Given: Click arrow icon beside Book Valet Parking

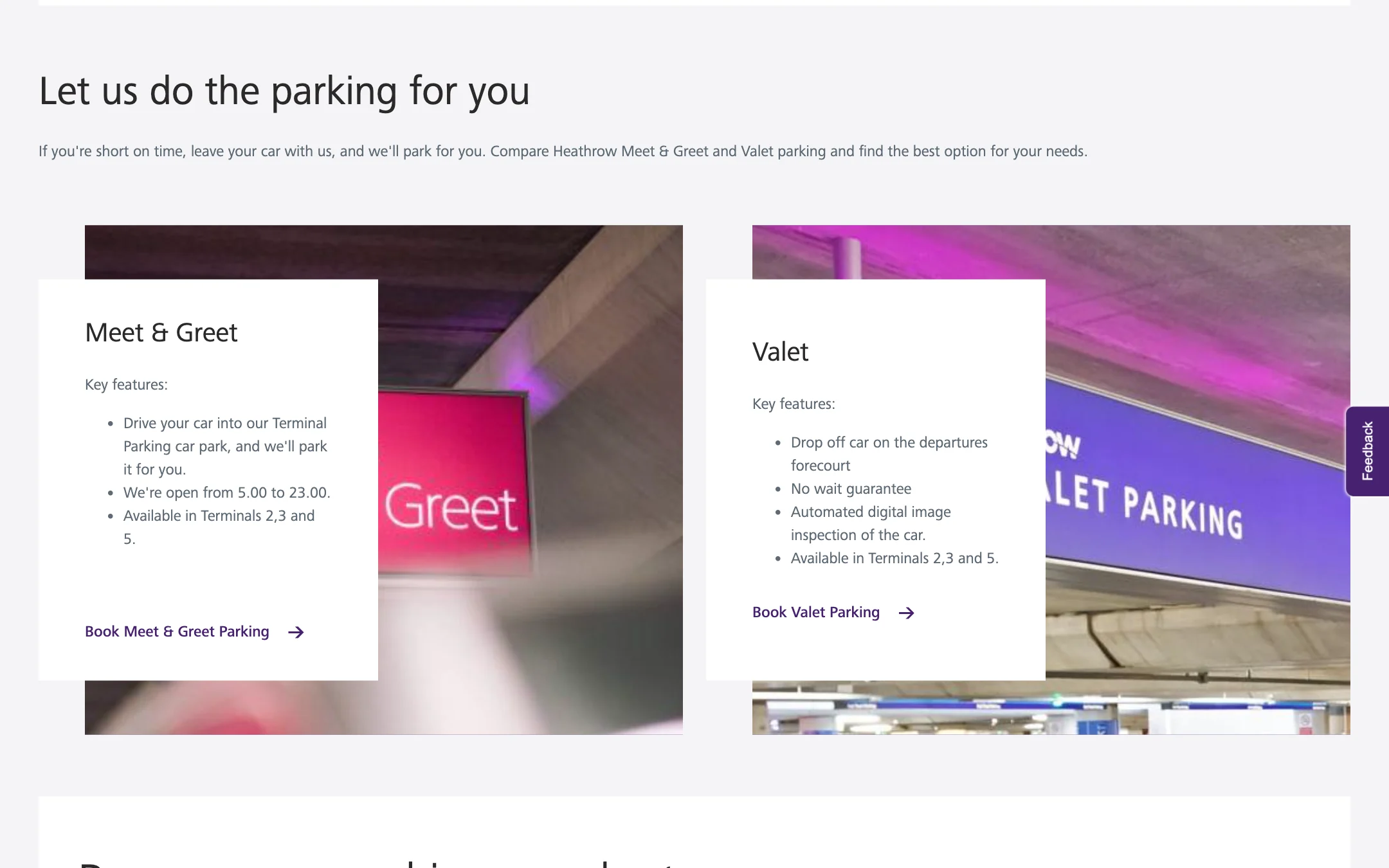Looking at the screenshot, I should [907, 613].
